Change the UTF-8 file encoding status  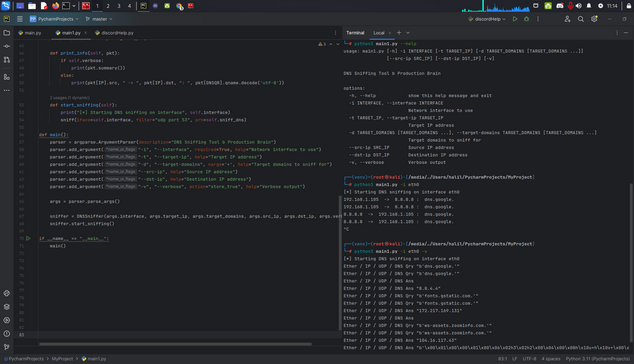(x=529, y=359)
